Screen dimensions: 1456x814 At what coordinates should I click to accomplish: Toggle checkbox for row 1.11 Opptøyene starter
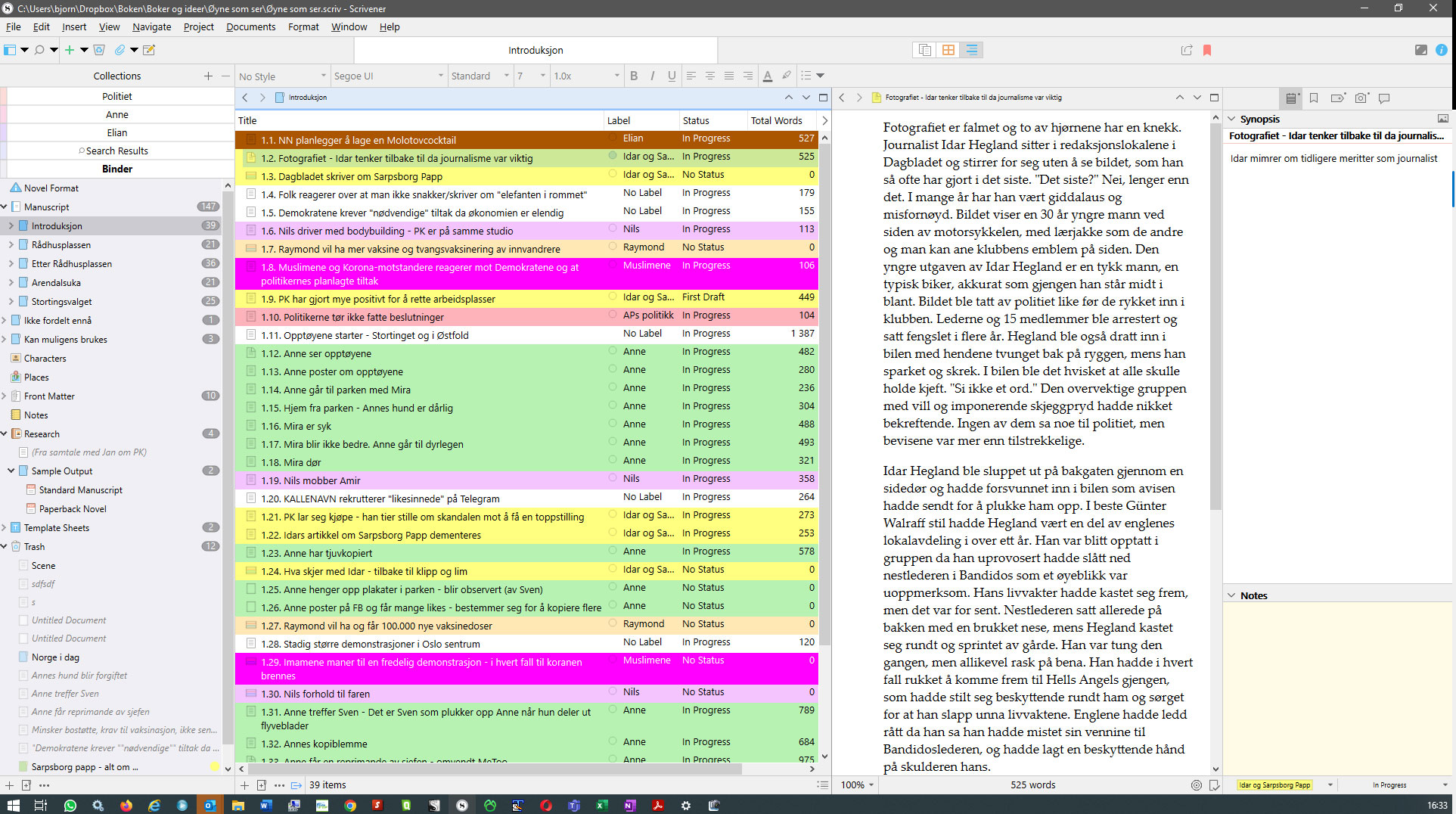[x=250, y=335]
